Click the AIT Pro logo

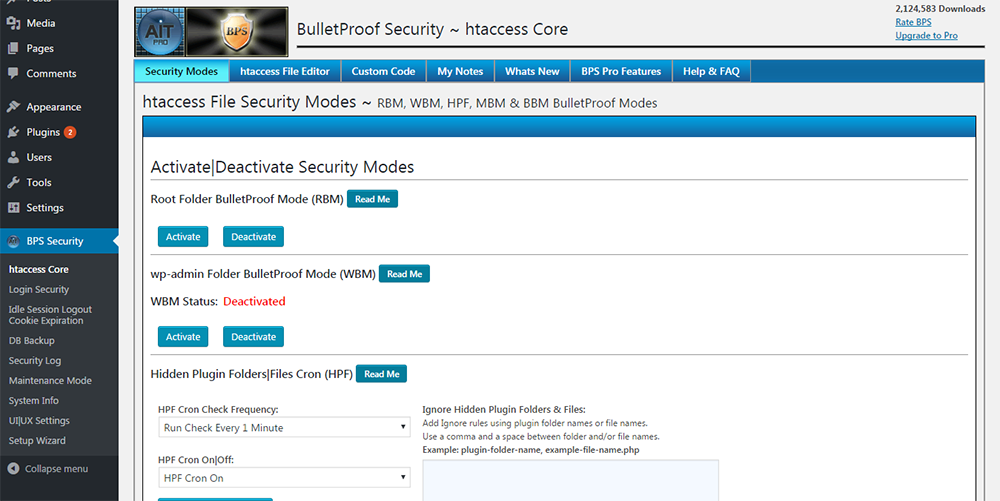[159, 32]
